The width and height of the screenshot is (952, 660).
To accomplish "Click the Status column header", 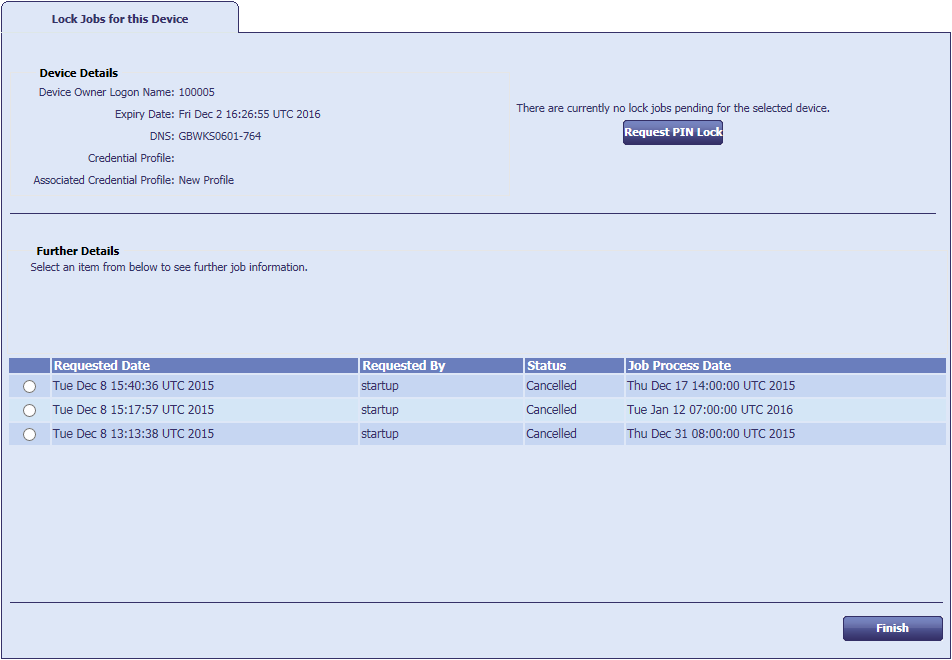I will click(x=546, y=366).
